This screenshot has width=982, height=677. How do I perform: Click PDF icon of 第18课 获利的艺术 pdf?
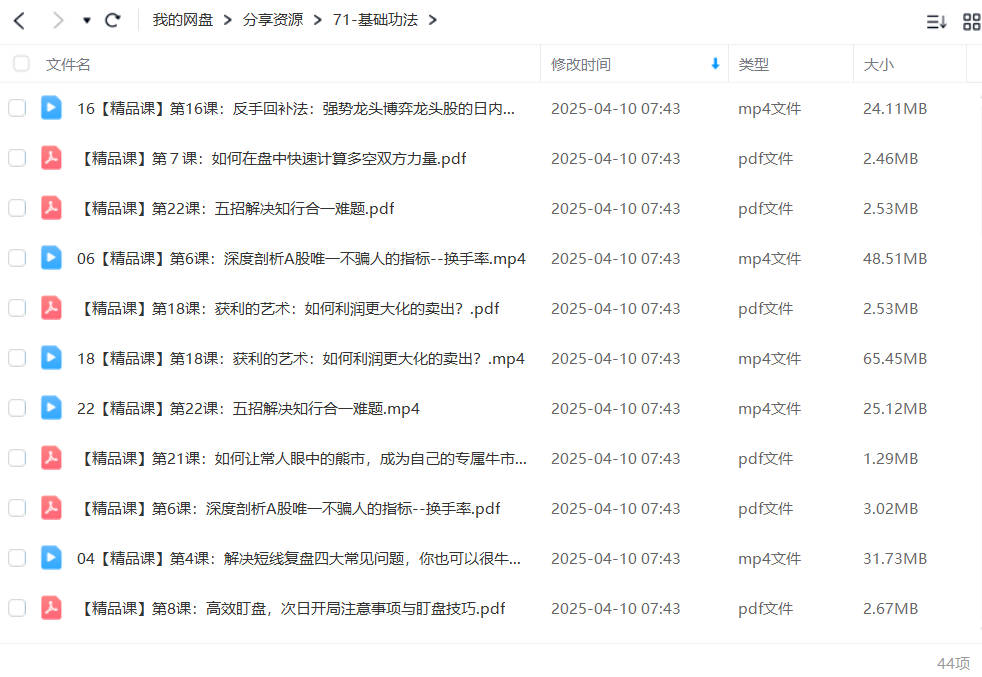click(x=51, y=307)
